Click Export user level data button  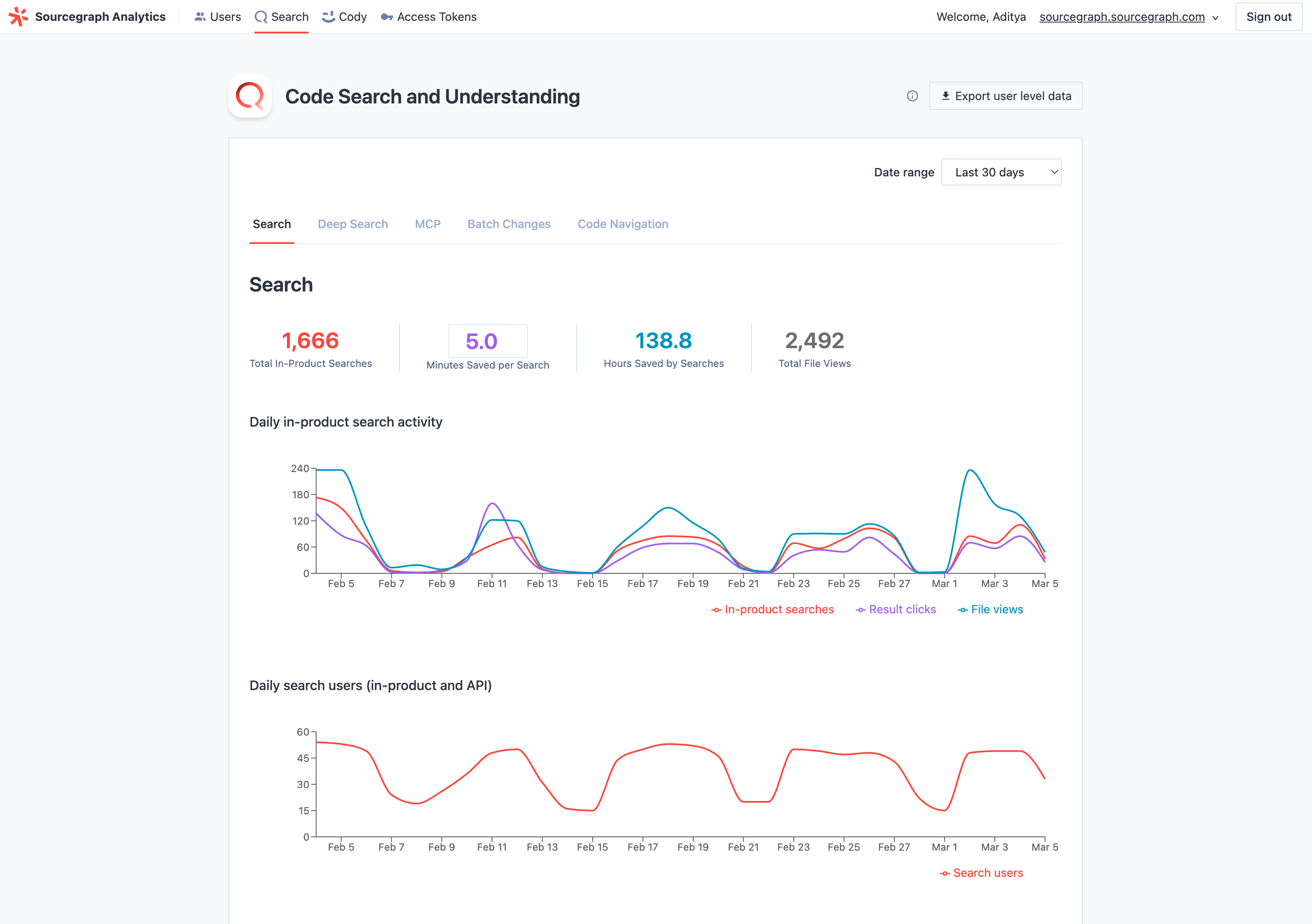1006,96
